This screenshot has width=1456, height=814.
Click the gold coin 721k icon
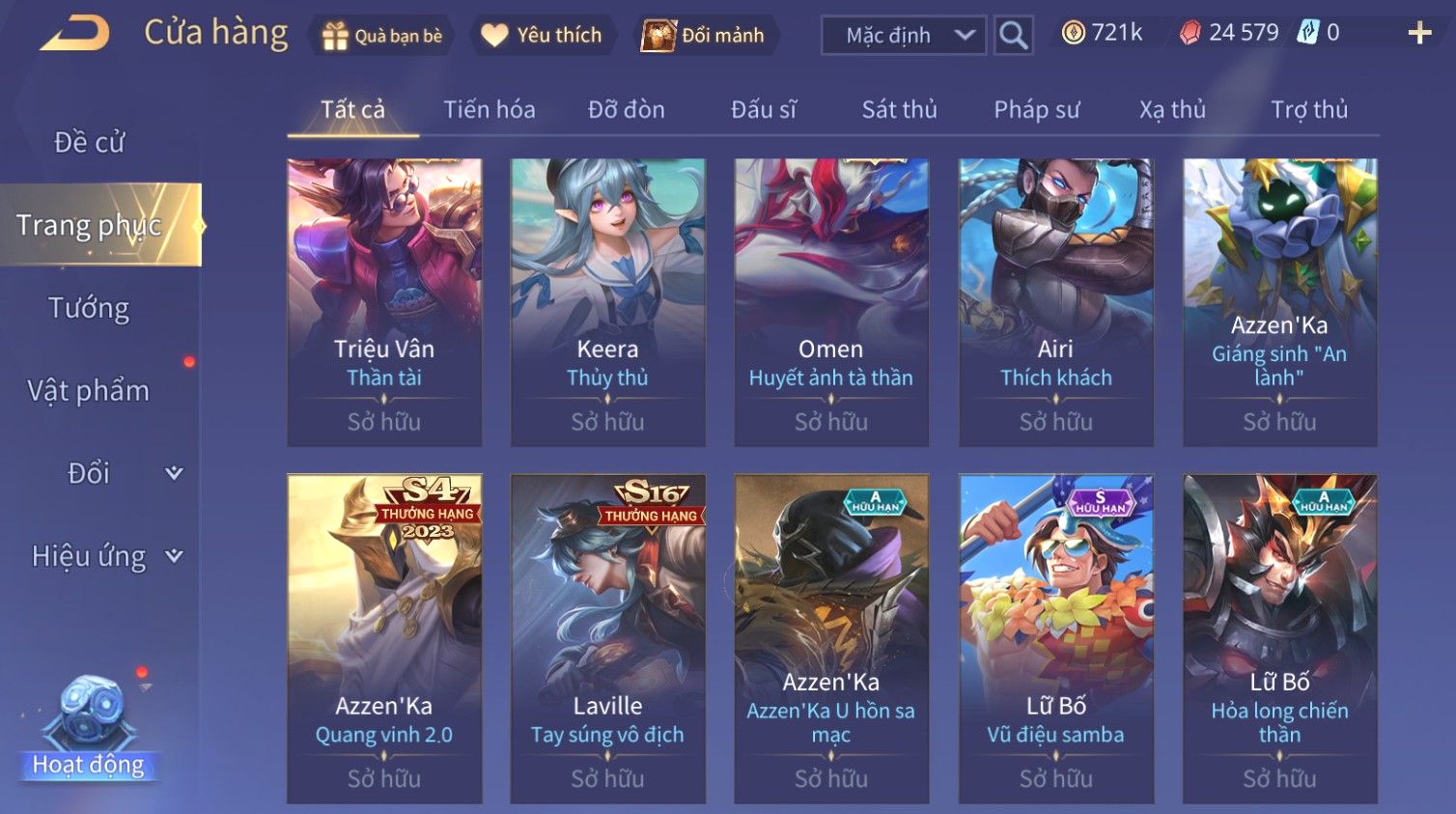click(1073, 33)
